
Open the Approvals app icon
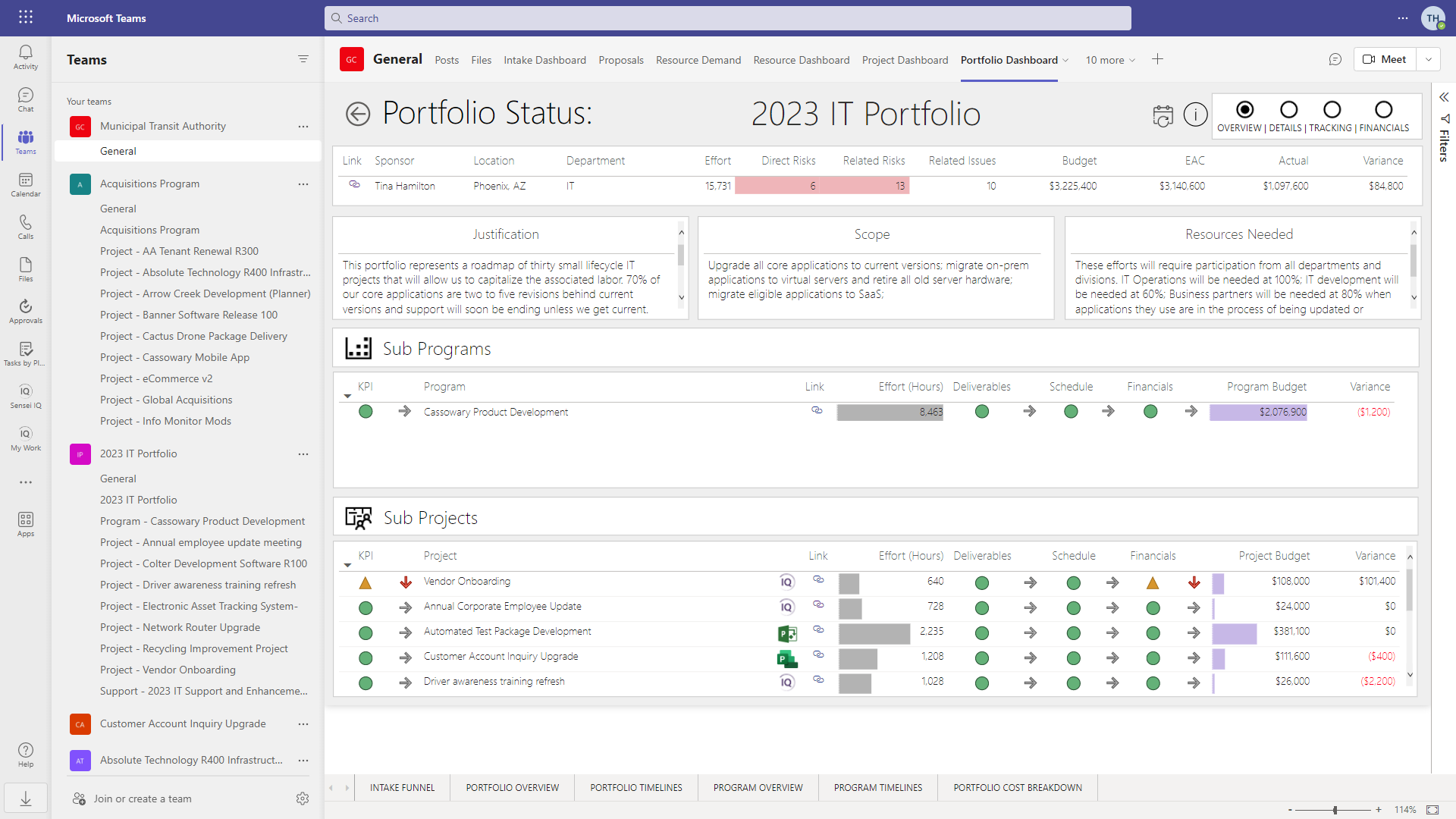point(26,311)
